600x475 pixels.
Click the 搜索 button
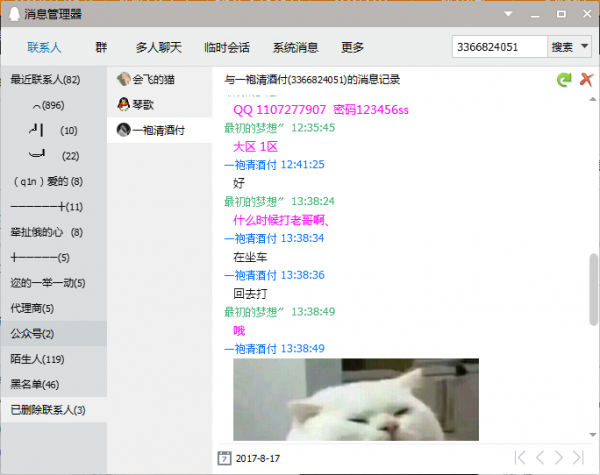(x=562, y=47)
